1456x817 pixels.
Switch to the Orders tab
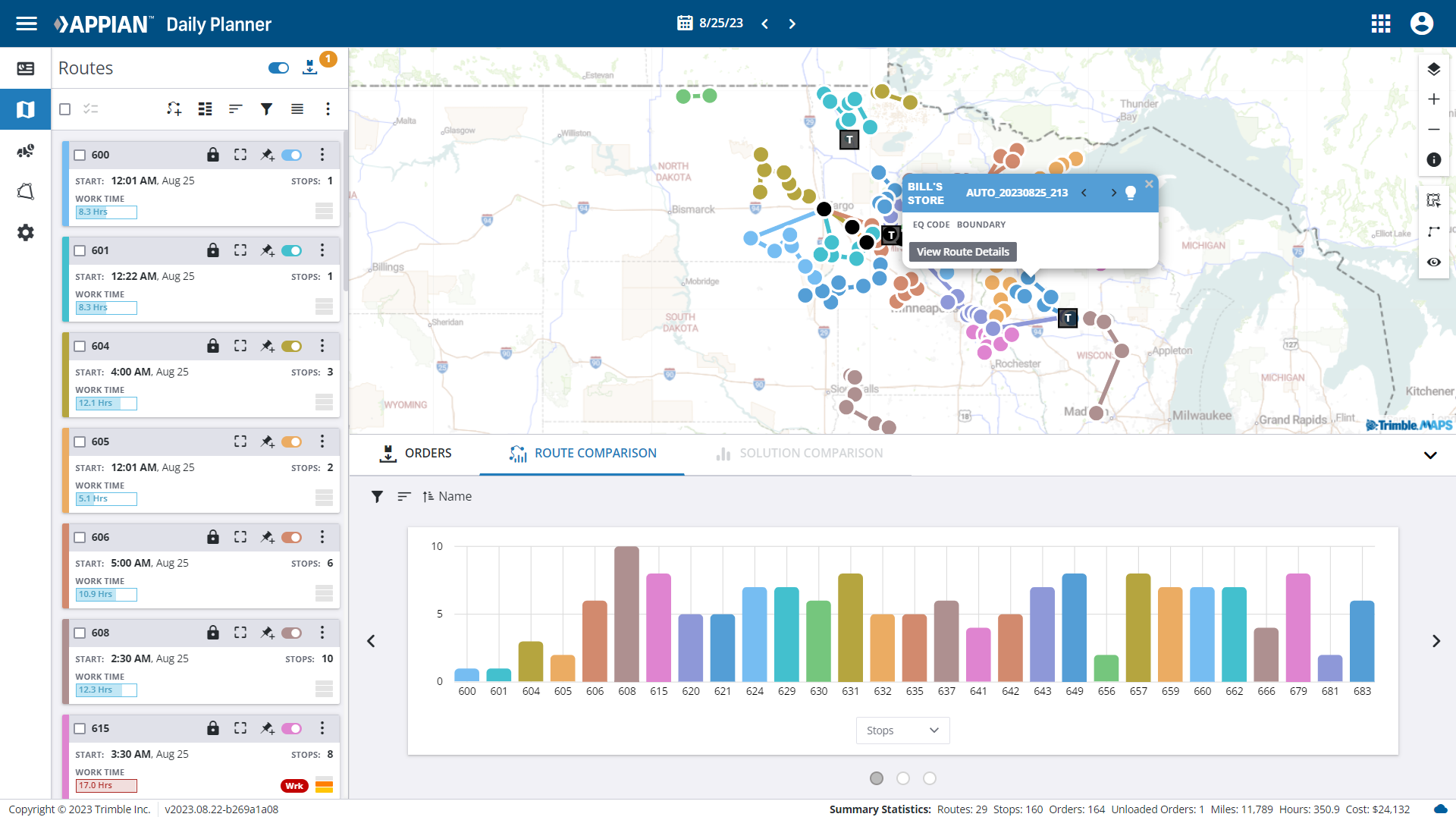click(416, 453)
